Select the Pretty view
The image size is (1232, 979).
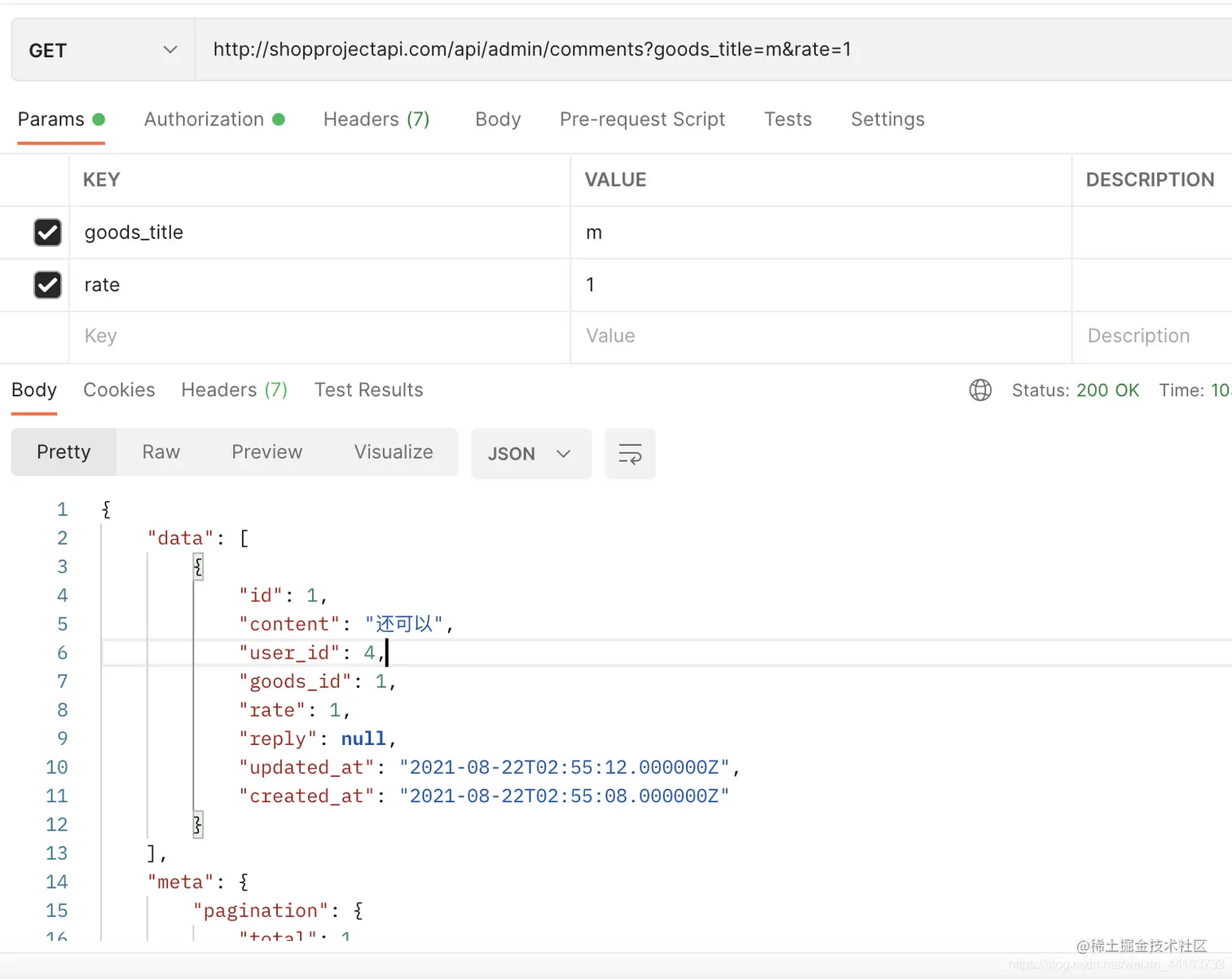point(64,452)
